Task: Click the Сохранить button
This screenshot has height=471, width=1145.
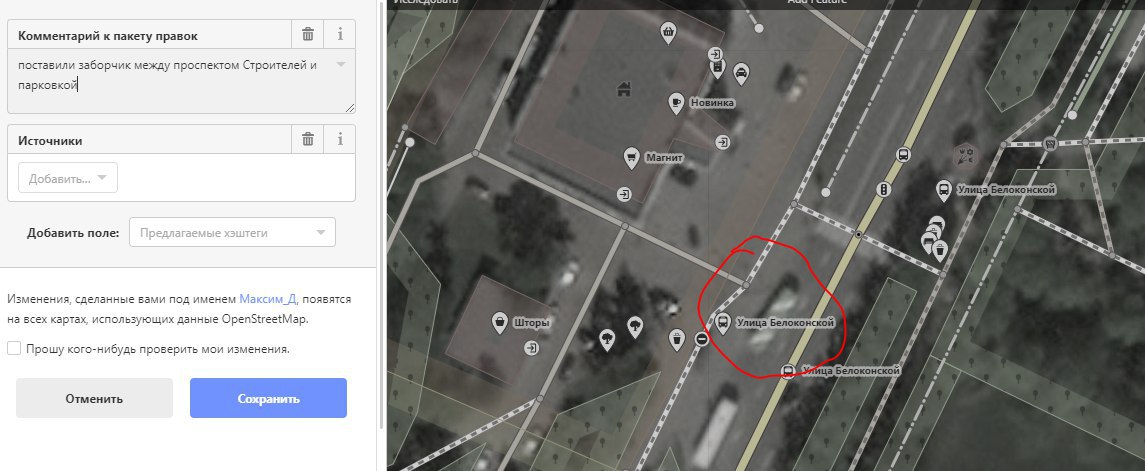Action: point(268,398)
